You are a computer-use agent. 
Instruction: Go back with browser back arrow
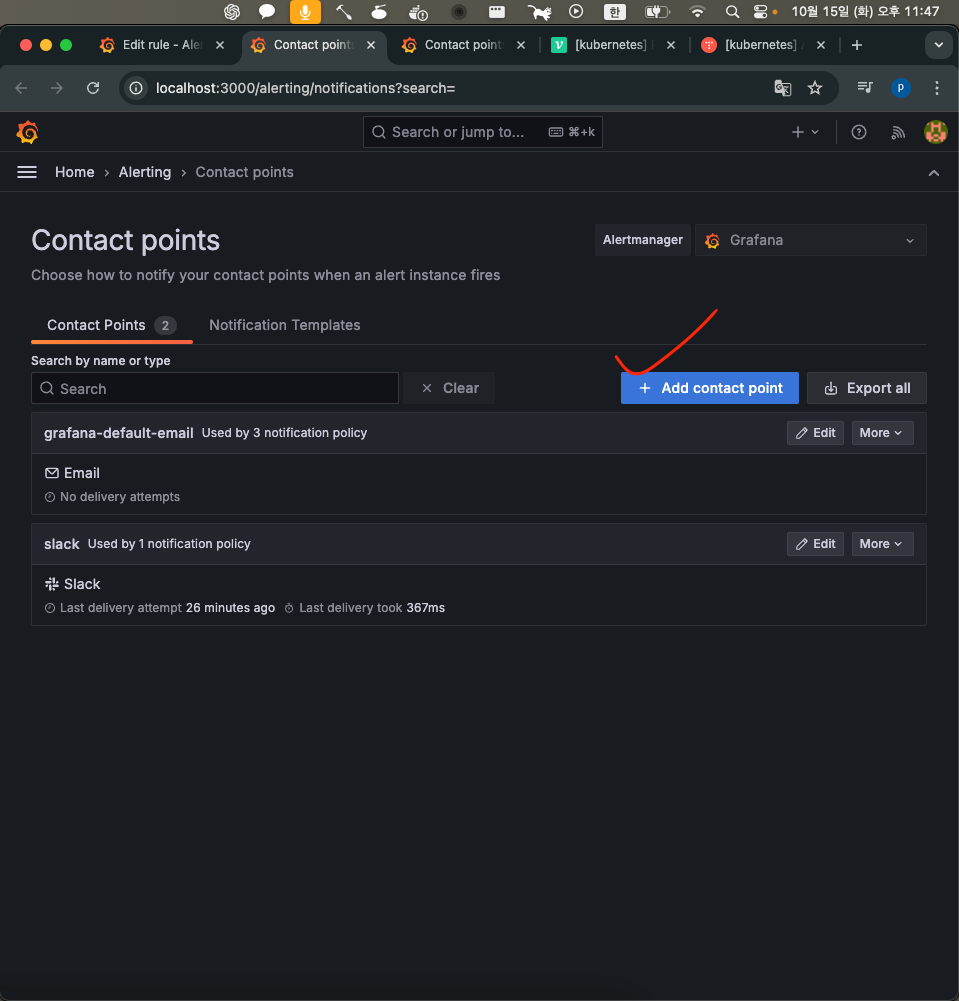pos(22,88)
